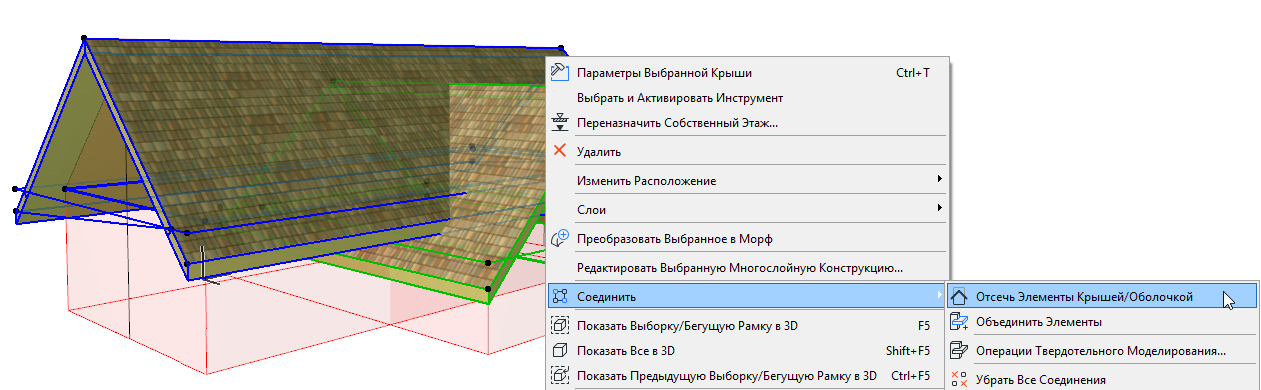Choose Выбрать и Активировать Инструмент

746,98
